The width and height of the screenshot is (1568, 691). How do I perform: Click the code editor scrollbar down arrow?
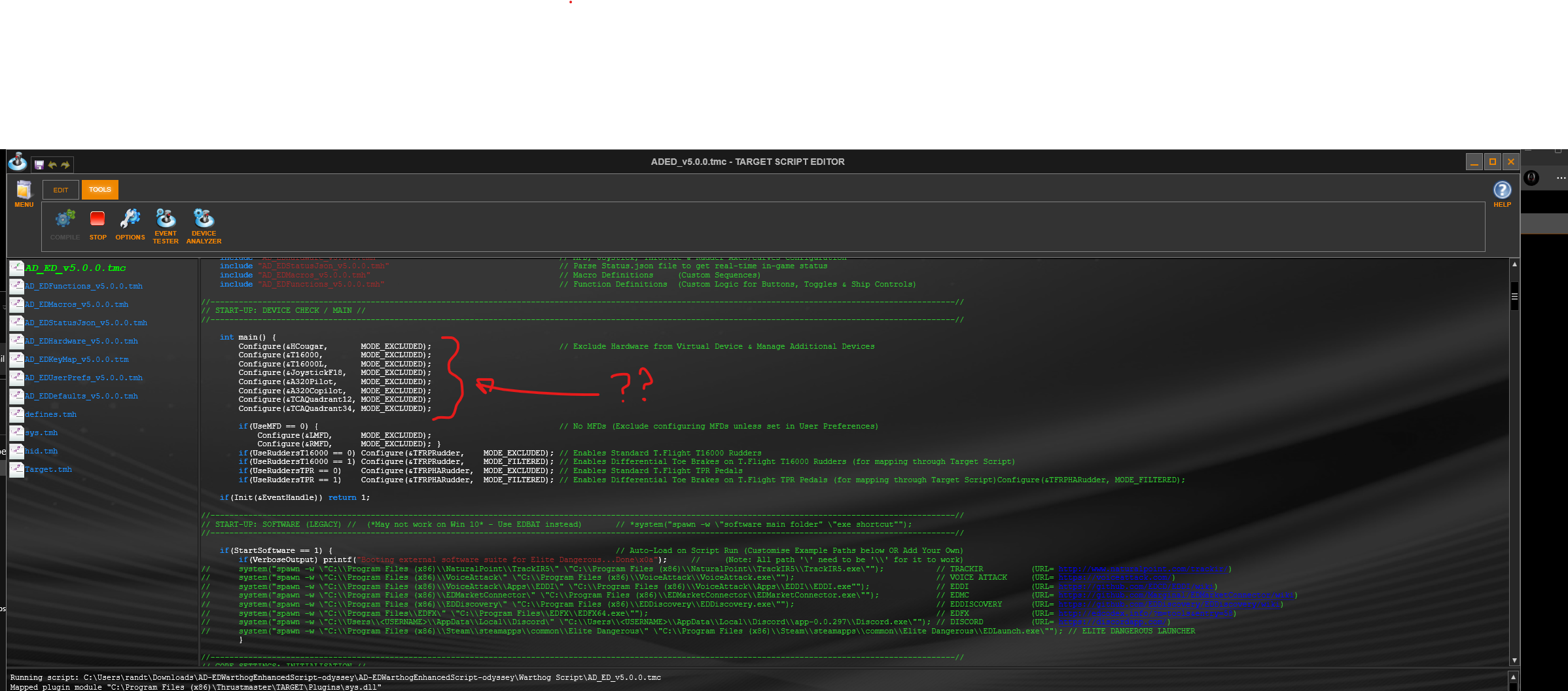(x=1514, y=660)
